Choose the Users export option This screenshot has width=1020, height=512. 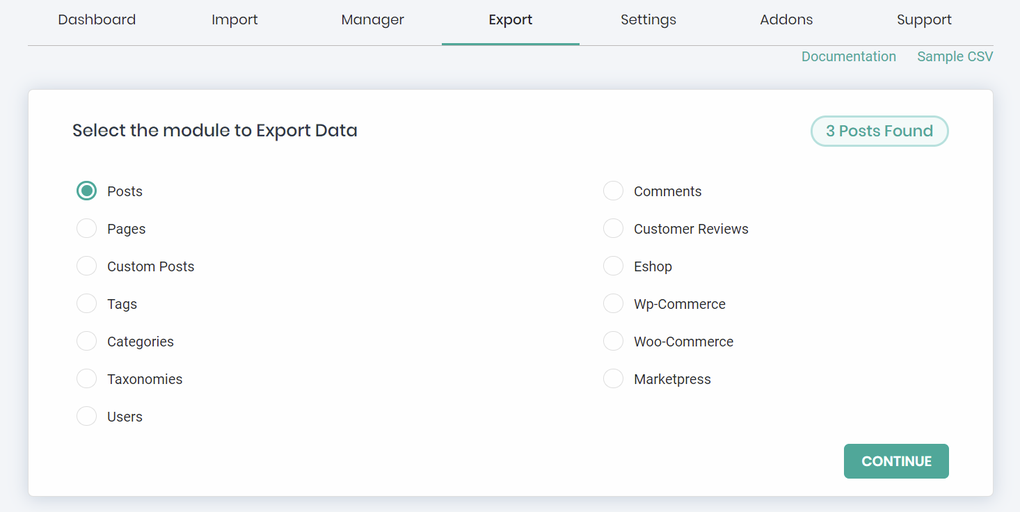point(87,416)
